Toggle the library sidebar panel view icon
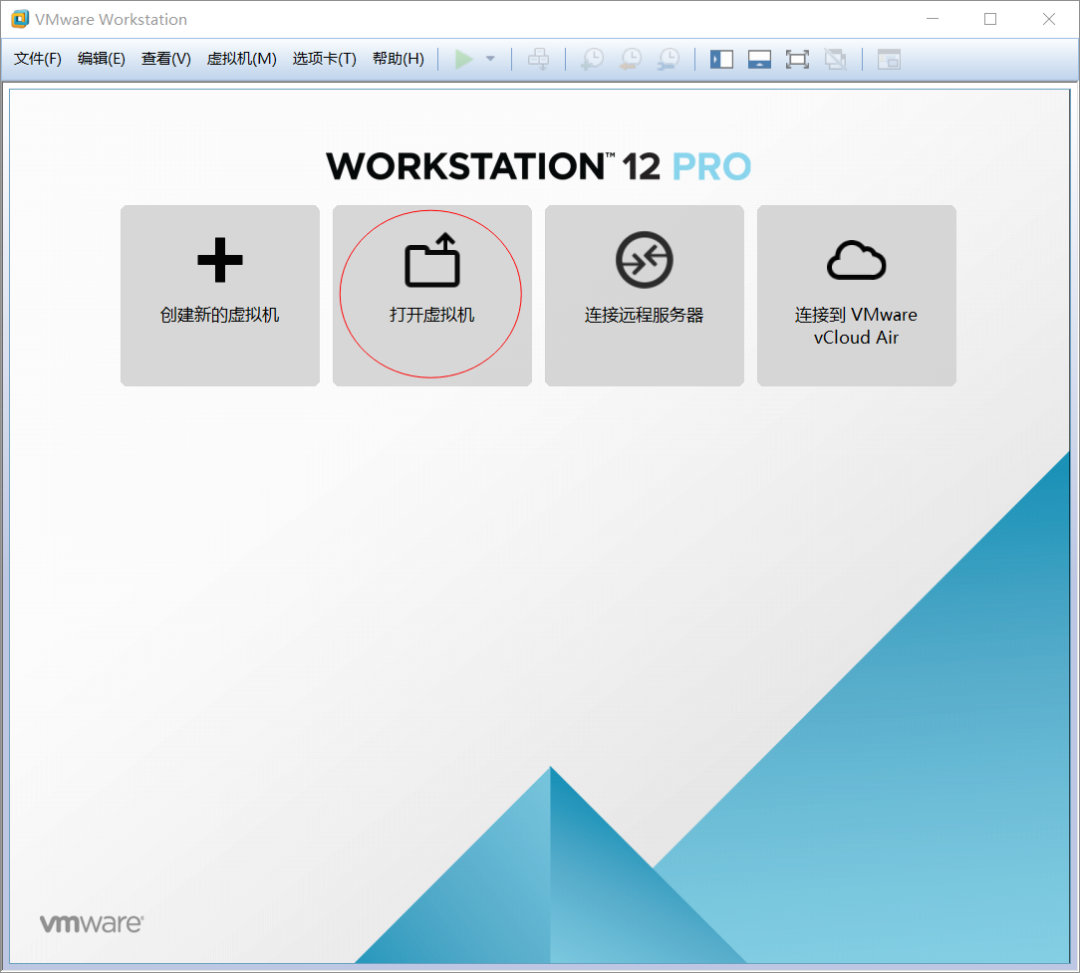This screenshot has height=973, width=1080. pos(722,59)
